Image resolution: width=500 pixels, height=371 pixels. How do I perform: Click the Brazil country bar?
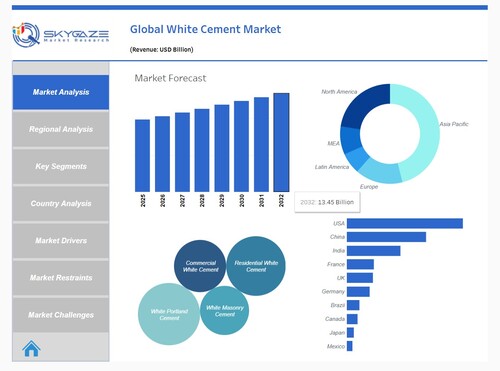[353, 305]
